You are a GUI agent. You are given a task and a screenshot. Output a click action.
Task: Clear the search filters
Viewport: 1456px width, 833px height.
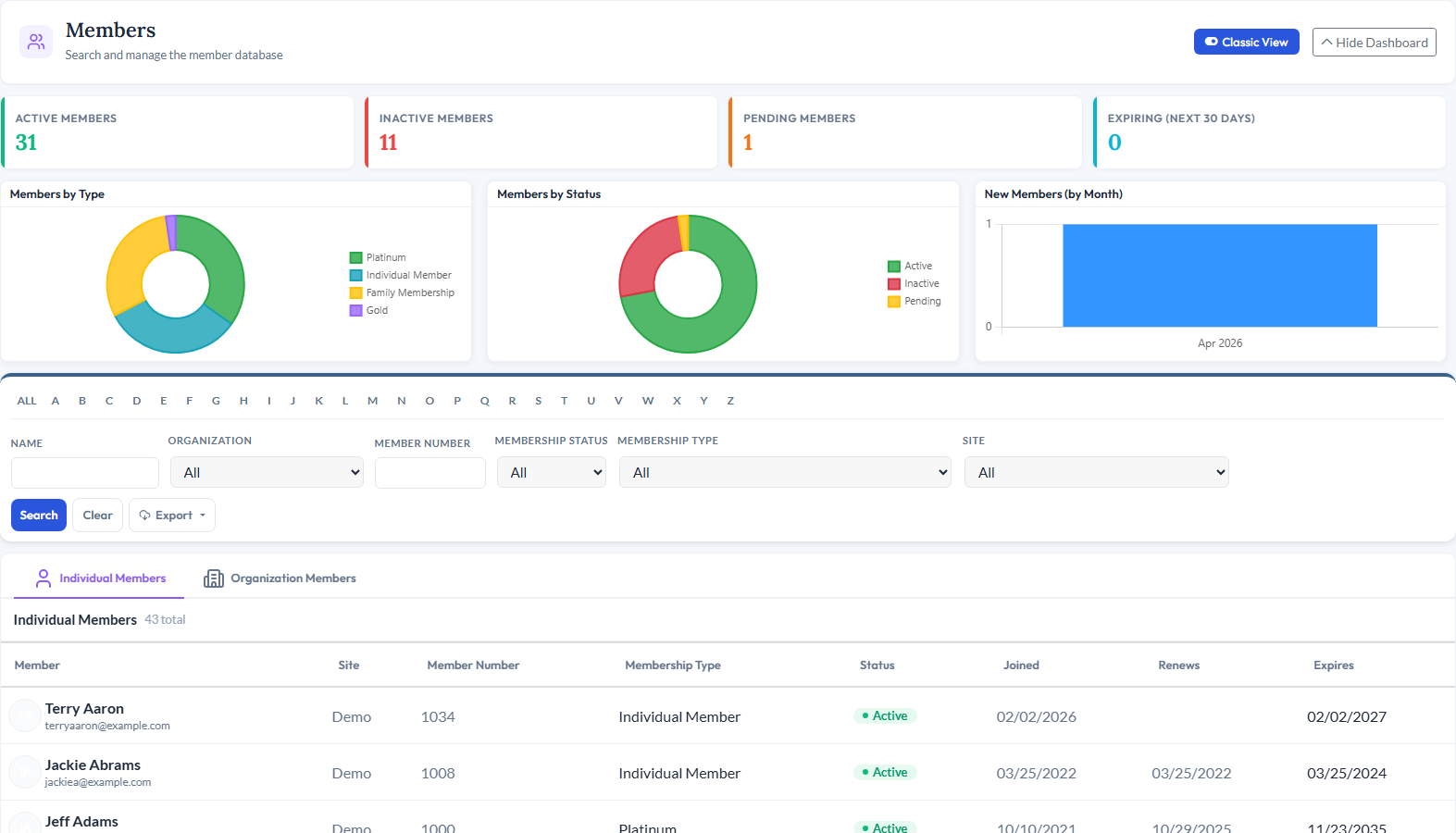(x=98, y=516)
